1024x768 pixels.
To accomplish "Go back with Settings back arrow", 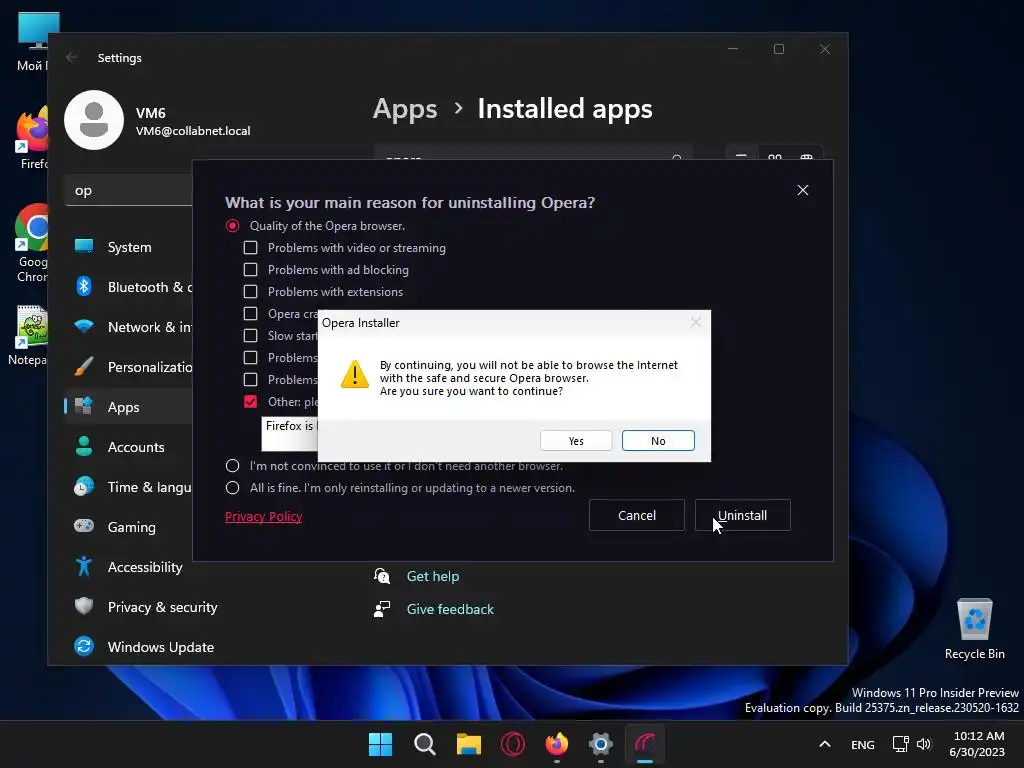I will click(x=72, y=57).
